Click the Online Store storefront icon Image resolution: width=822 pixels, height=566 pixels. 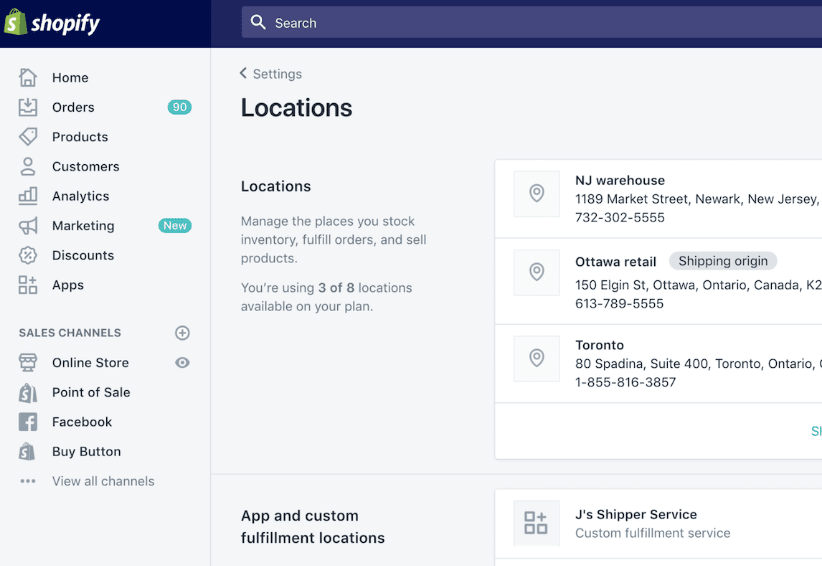(x=28, y=363)
